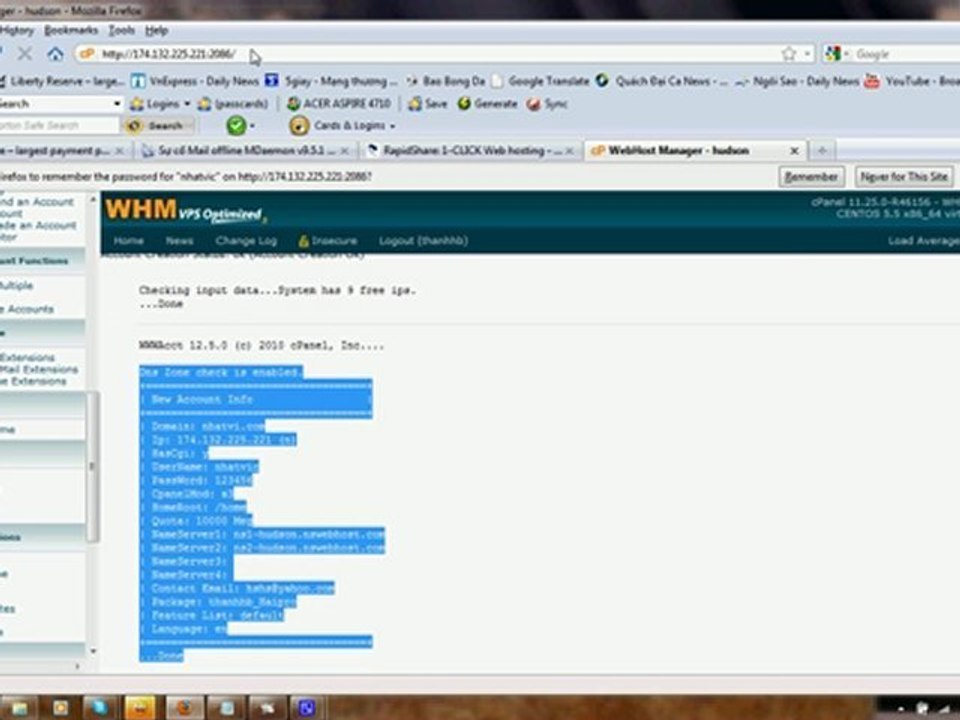Open the Bookmarks menu
The image size is (960, 720).
[x=70, y=30]
